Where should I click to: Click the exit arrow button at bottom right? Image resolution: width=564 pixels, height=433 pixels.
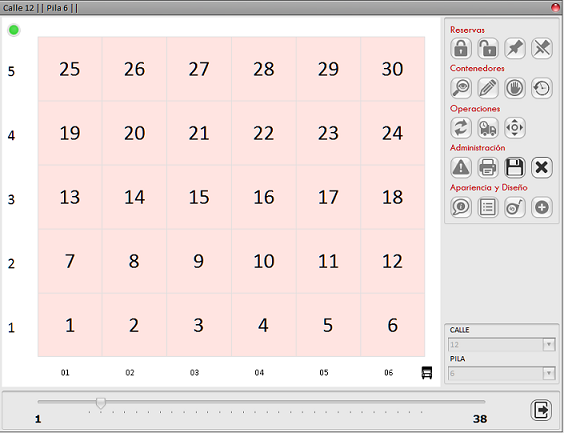[541, 410]
